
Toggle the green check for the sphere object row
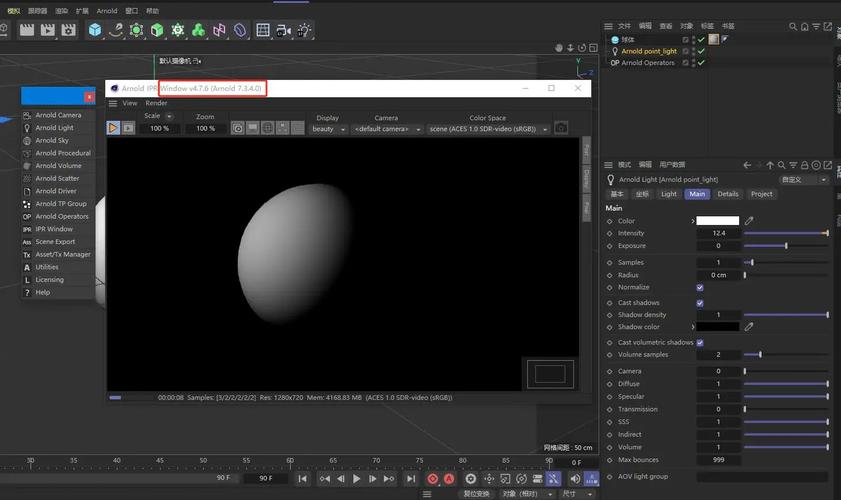[701, 40]
